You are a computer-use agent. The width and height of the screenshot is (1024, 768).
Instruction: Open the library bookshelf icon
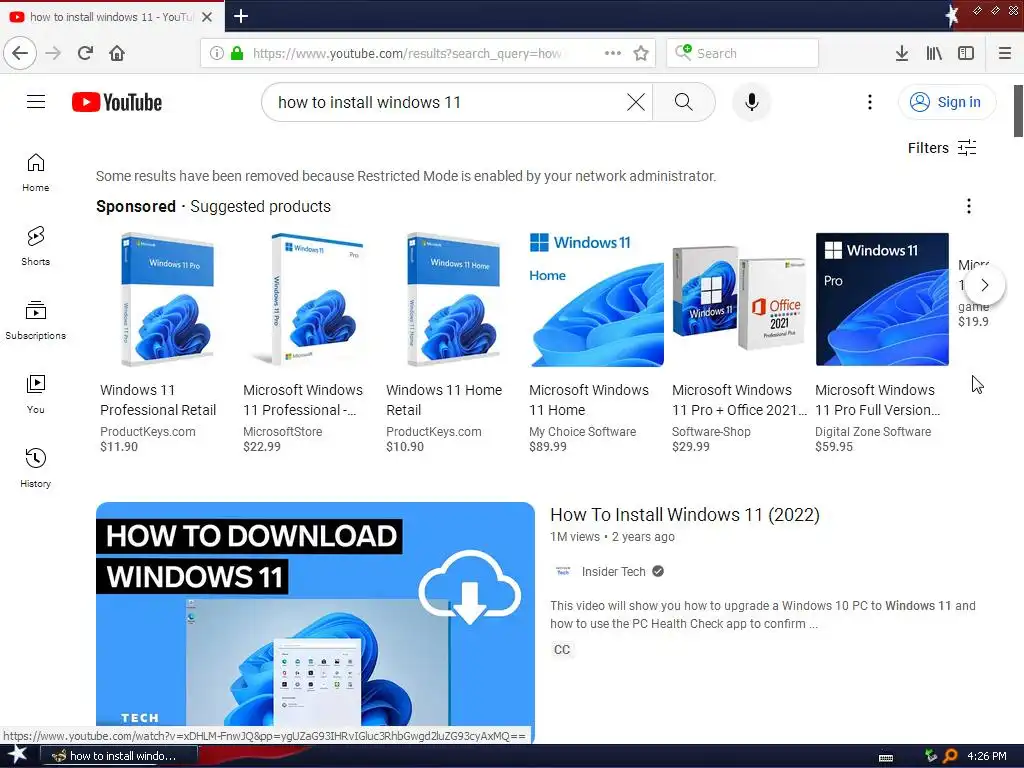(x=934, y=53)
